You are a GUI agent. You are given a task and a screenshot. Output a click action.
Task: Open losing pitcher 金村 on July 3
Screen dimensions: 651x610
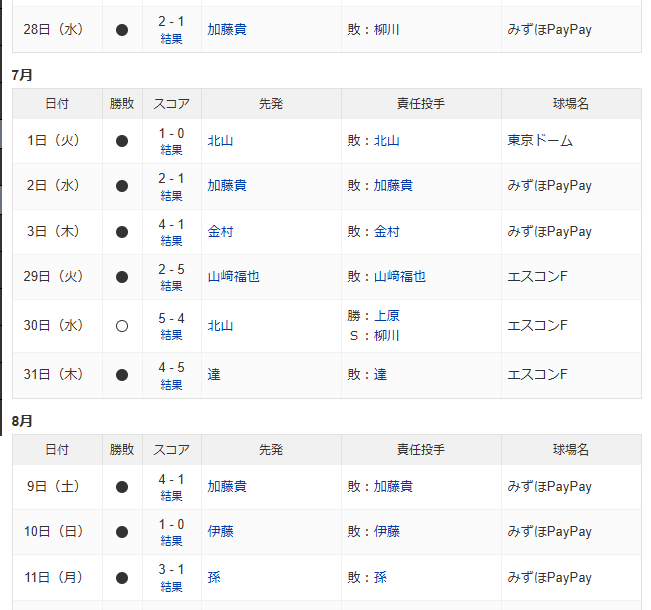[x=387, y=231]
